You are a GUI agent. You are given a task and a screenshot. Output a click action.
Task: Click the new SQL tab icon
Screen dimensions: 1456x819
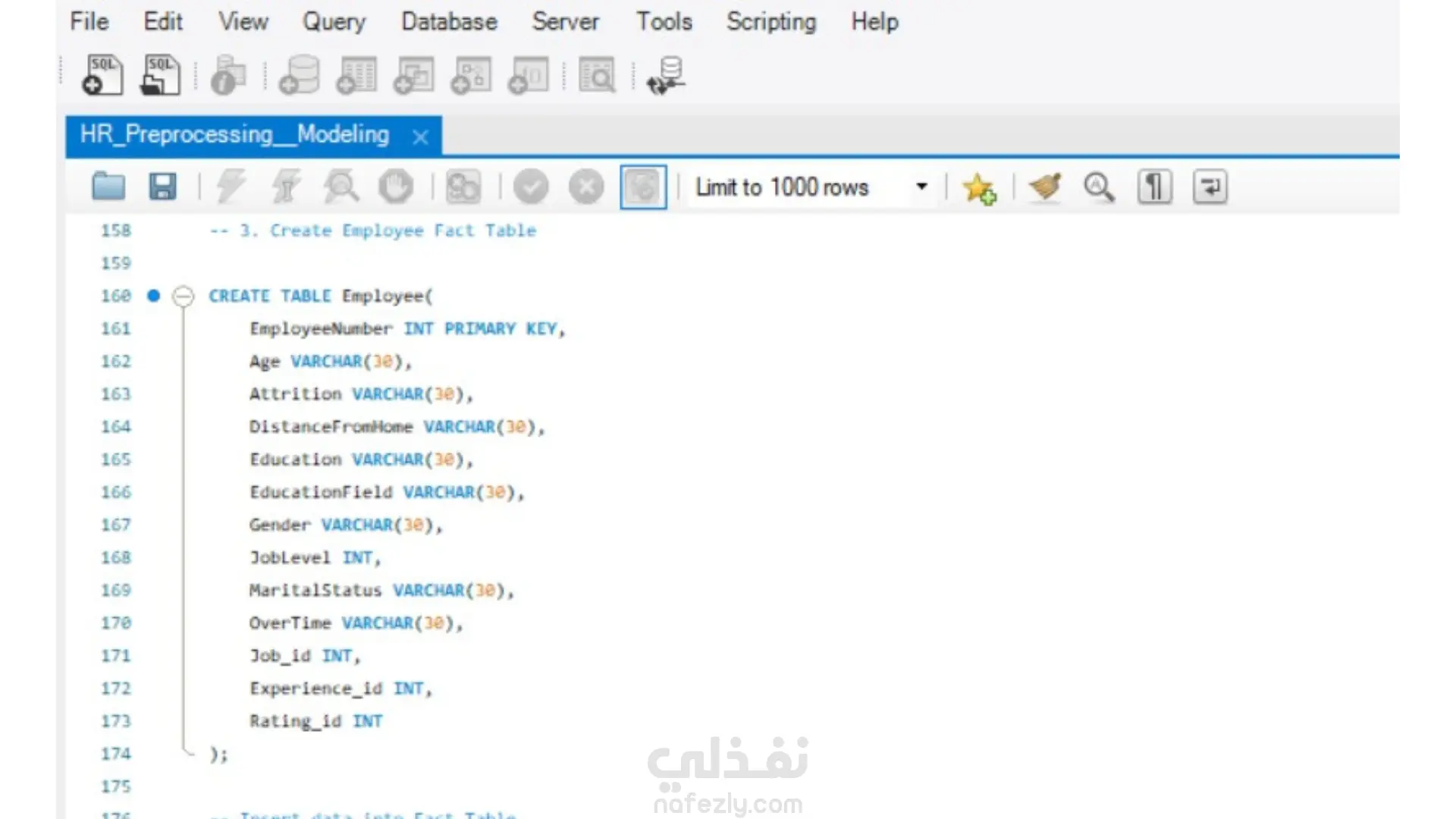pyautogui.click(x=102, y=75)
